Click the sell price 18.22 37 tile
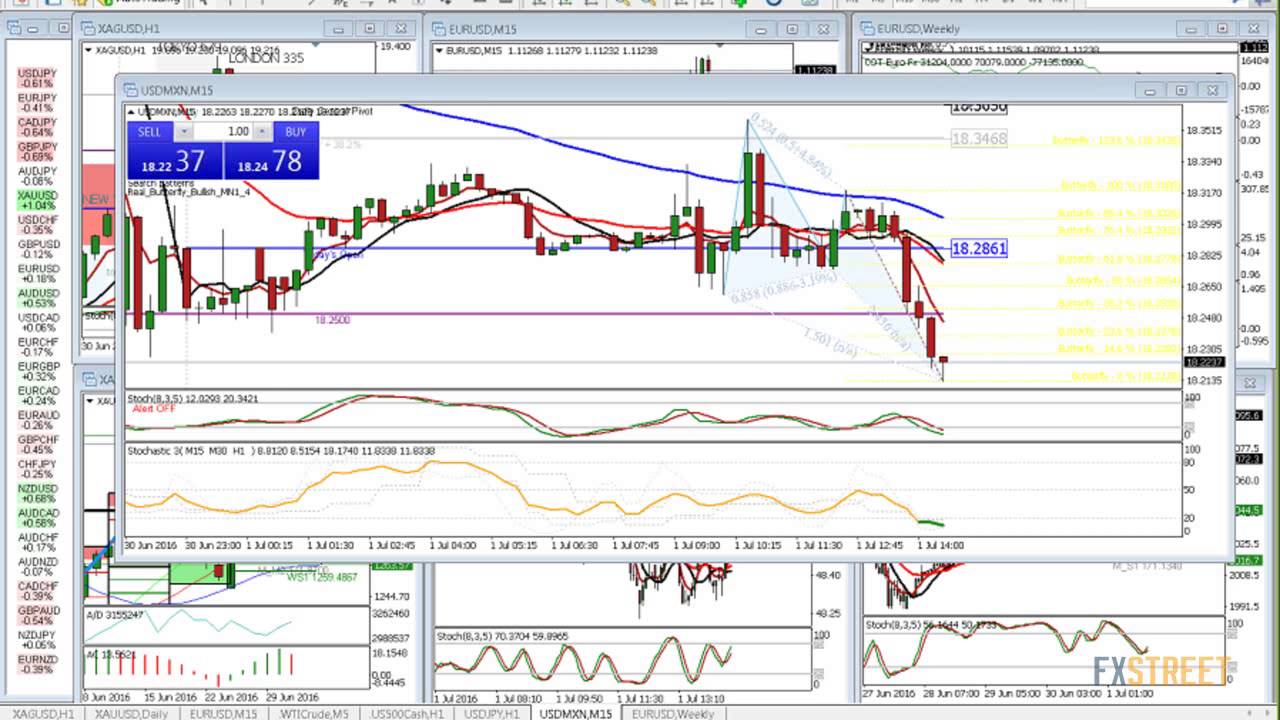Image resolution: width=1280 pixels, height=720 pixels. [174, 161]
